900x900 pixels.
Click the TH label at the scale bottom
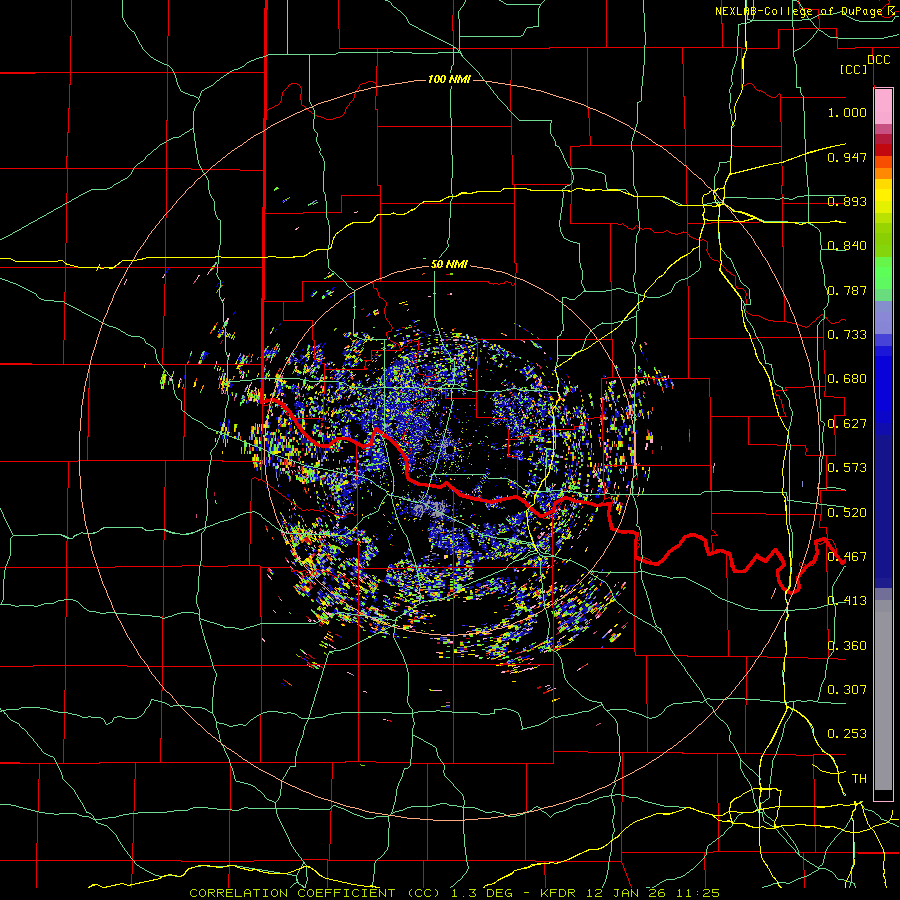[859, 779]
